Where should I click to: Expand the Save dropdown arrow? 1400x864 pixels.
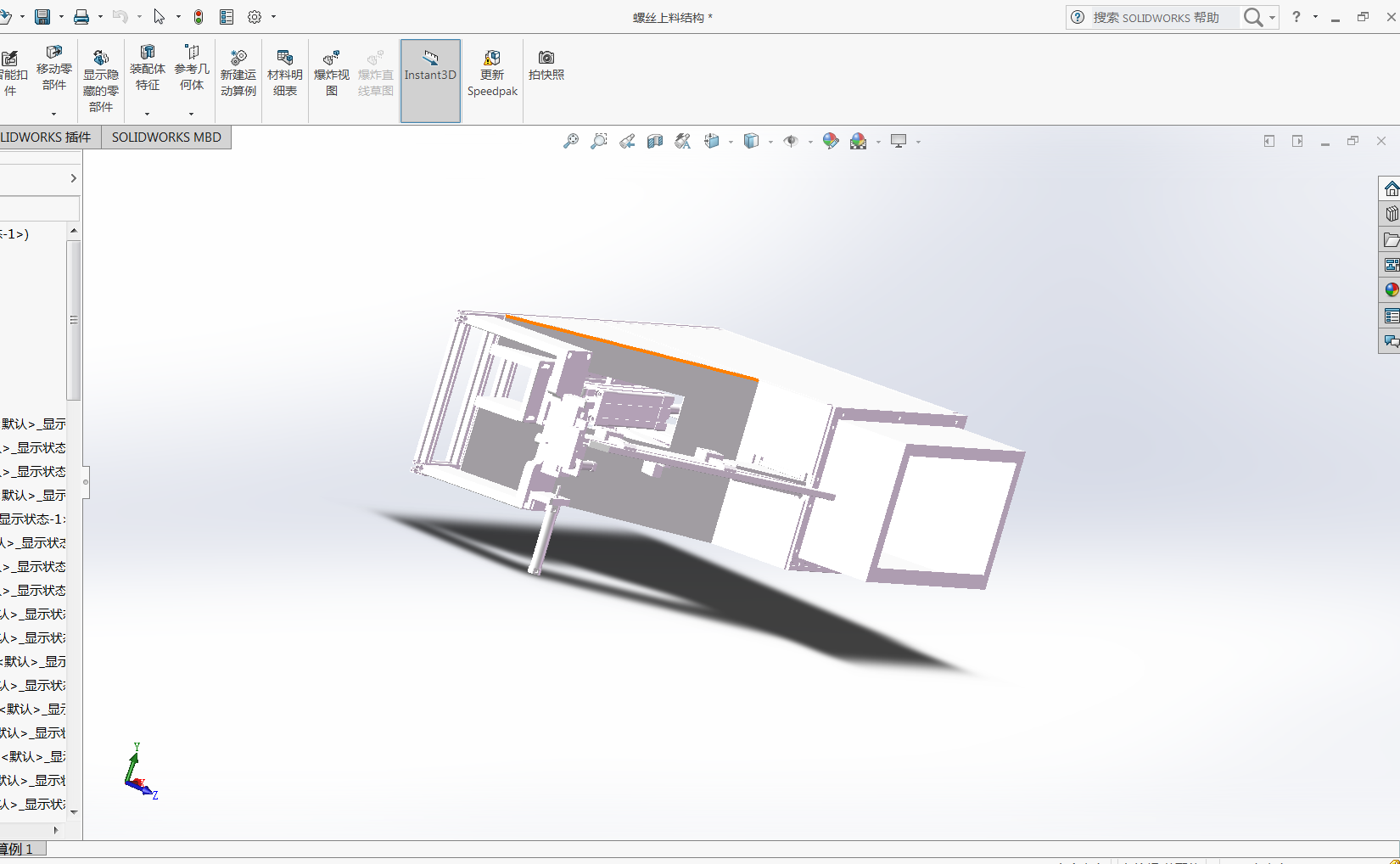[x=61, y=17]
